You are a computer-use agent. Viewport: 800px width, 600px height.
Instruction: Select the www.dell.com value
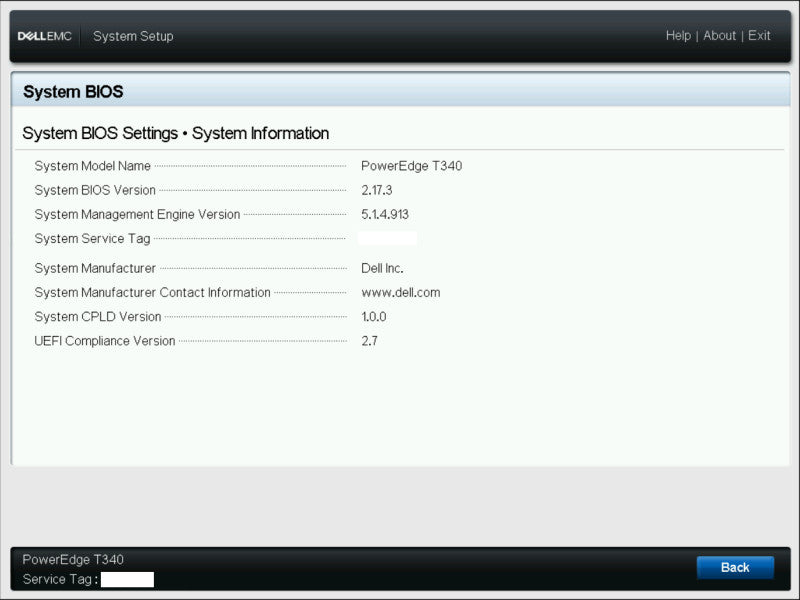401,292
